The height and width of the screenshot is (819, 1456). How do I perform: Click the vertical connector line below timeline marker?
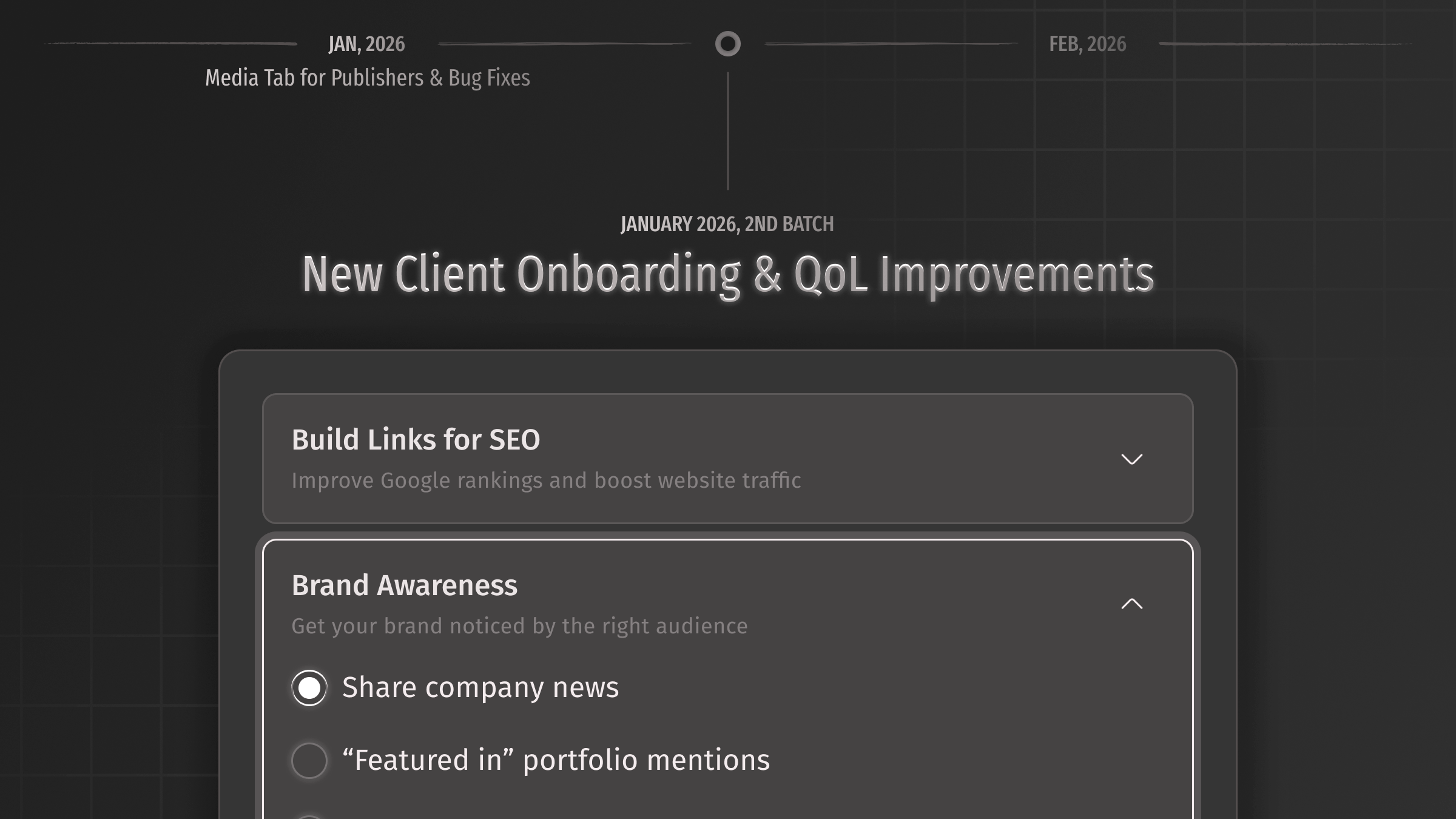click(728, 130)
